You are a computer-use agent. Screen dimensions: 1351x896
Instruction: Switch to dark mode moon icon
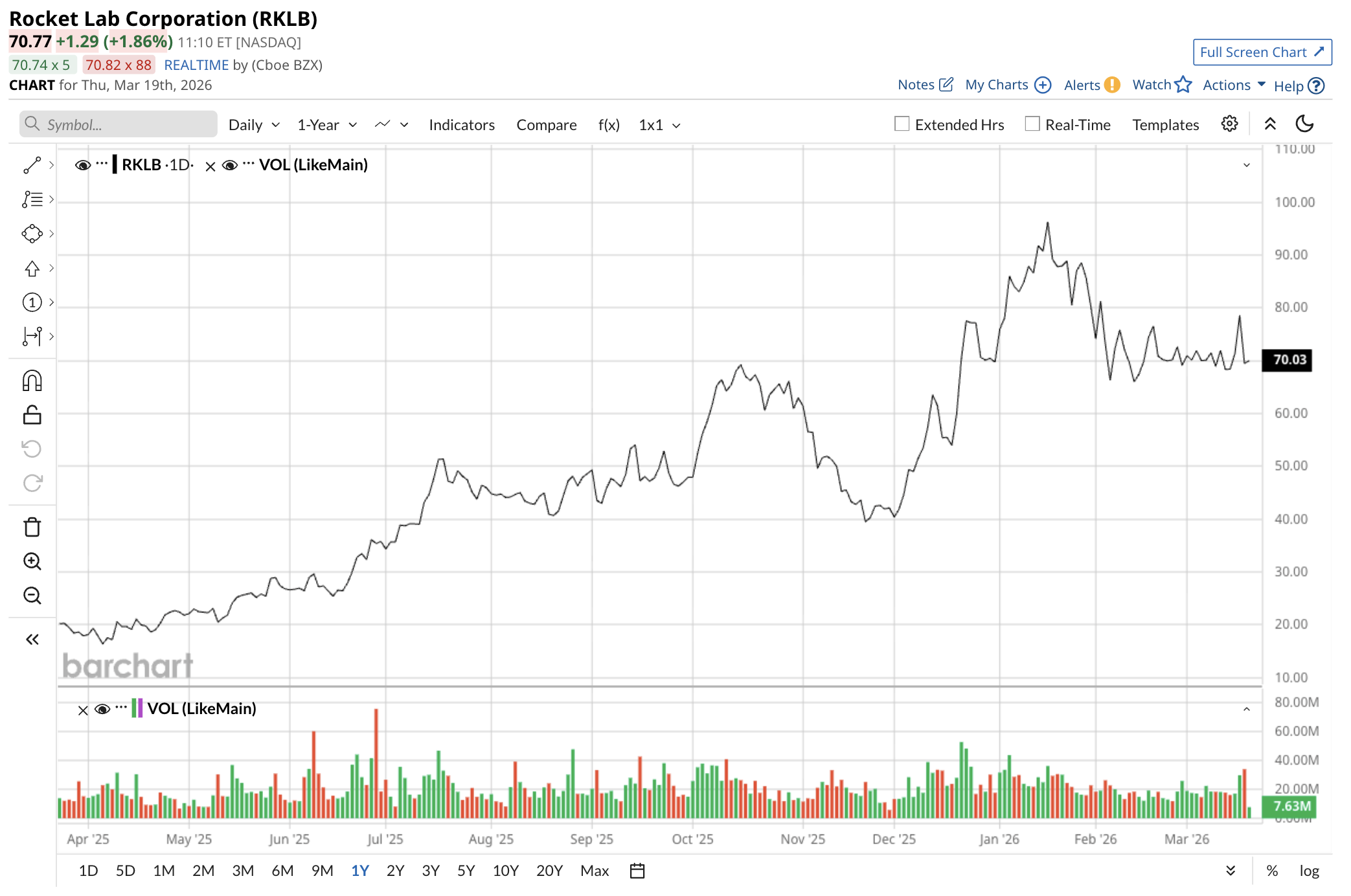(x=1304, y=124)
